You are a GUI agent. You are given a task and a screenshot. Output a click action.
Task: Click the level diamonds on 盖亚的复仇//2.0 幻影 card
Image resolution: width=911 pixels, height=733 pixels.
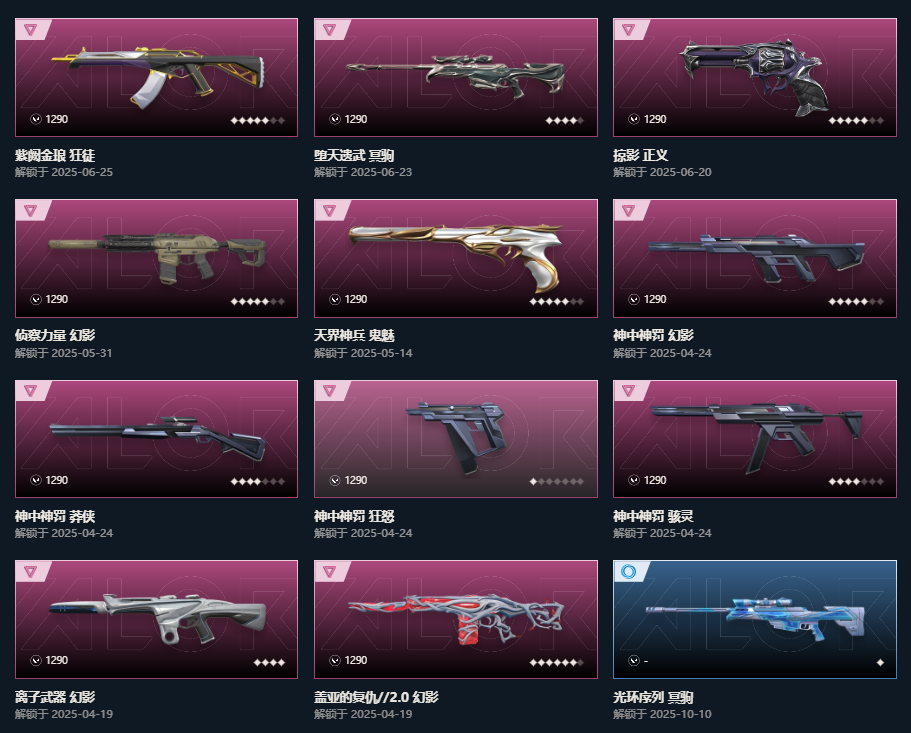(x=556, y=663)
